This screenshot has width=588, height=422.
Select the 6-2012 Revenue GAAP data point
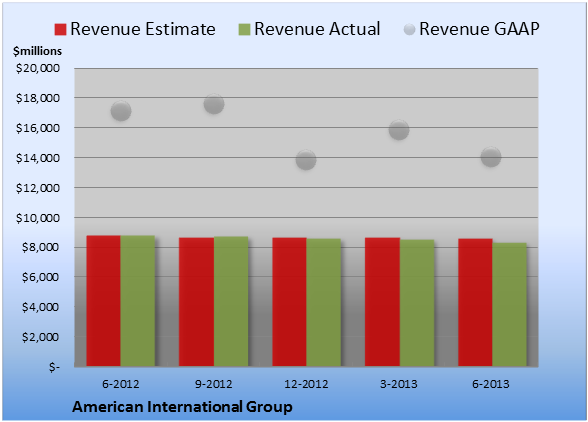click(121, 111)
